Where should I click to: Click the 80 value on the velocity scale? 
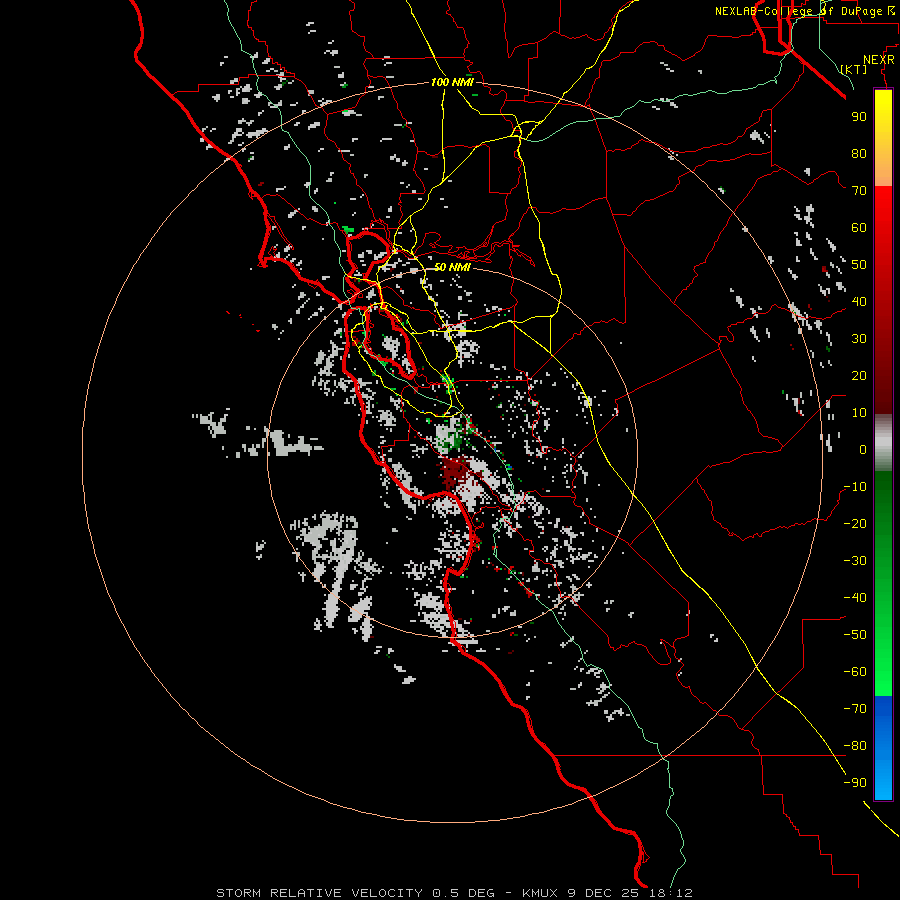click(x=859, y=154)
